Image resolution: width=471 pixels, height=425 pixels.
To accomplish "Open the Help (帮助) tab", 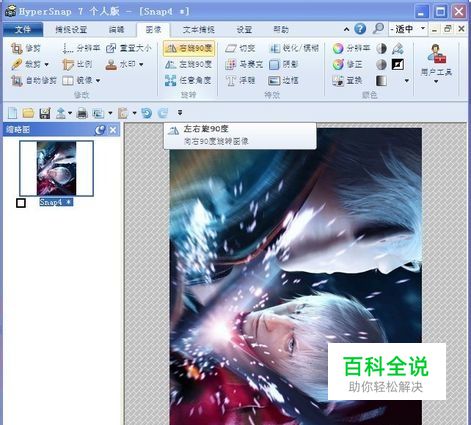I will pyautogui.click(x=281, y=29).
